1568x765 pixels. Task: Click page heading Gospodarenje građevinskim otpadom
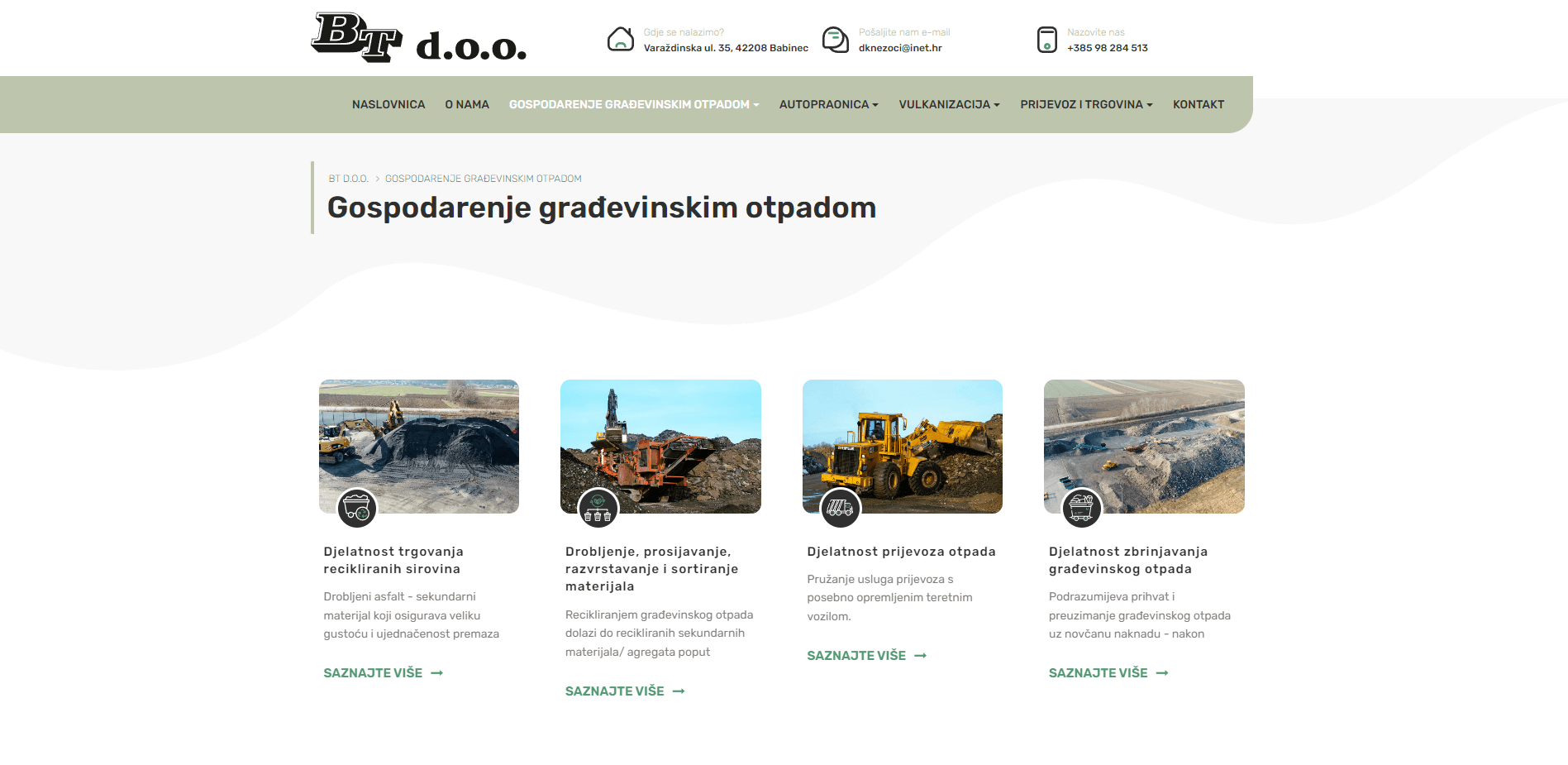tap(602, 208)
